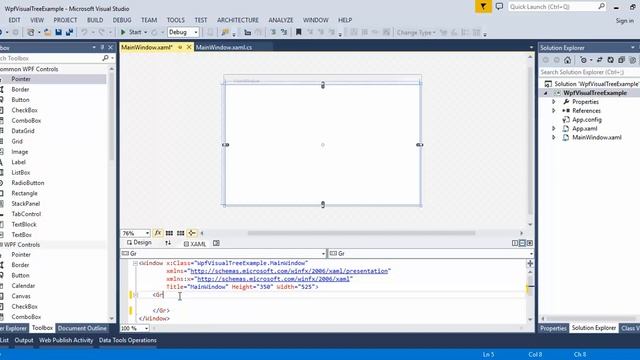This screenshot has height=360, width=640.
Task: Toggle snap to snaplines icon in designer
Action: click(x=192, y=233)
